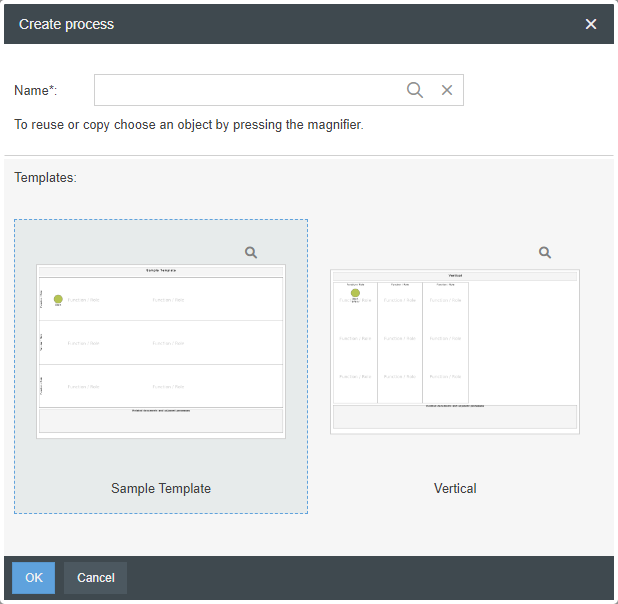
Task: Click the green start event in Vertical template
Action: 355,293
